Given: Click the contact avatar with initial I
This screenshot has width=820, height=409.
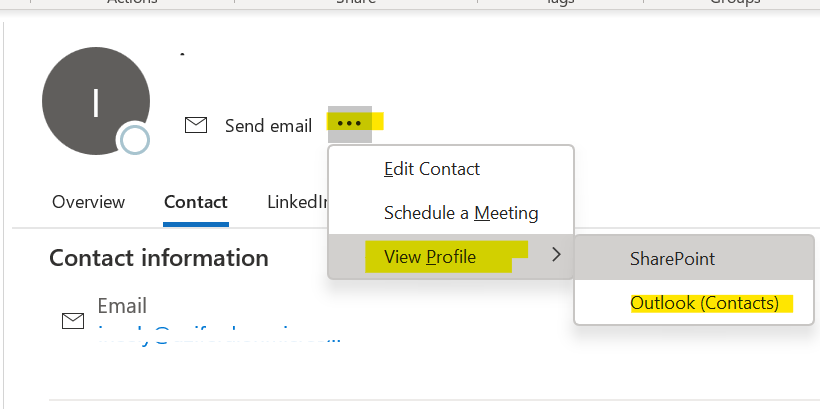Looking at the screenshot, I should (x=95, y=104).
